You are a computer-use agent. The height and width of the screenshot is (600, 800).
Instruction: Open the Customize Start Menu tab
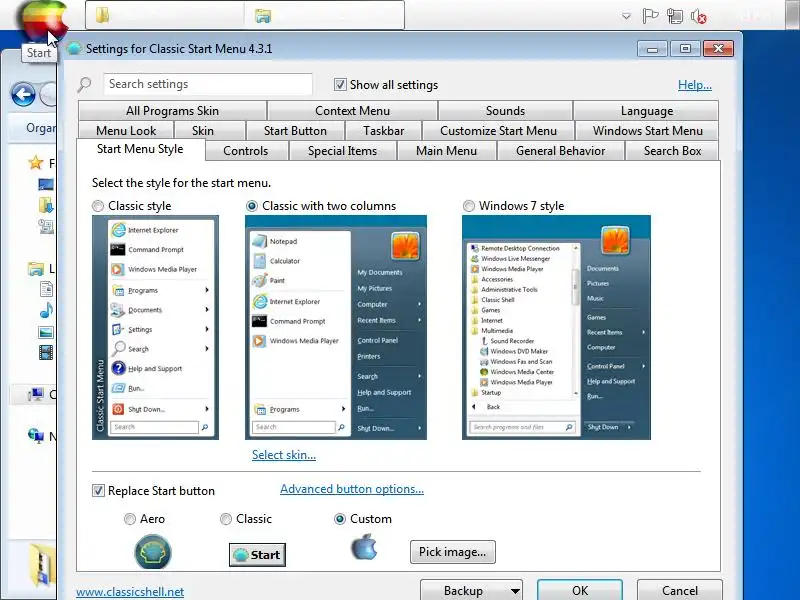tap(498, 131)
